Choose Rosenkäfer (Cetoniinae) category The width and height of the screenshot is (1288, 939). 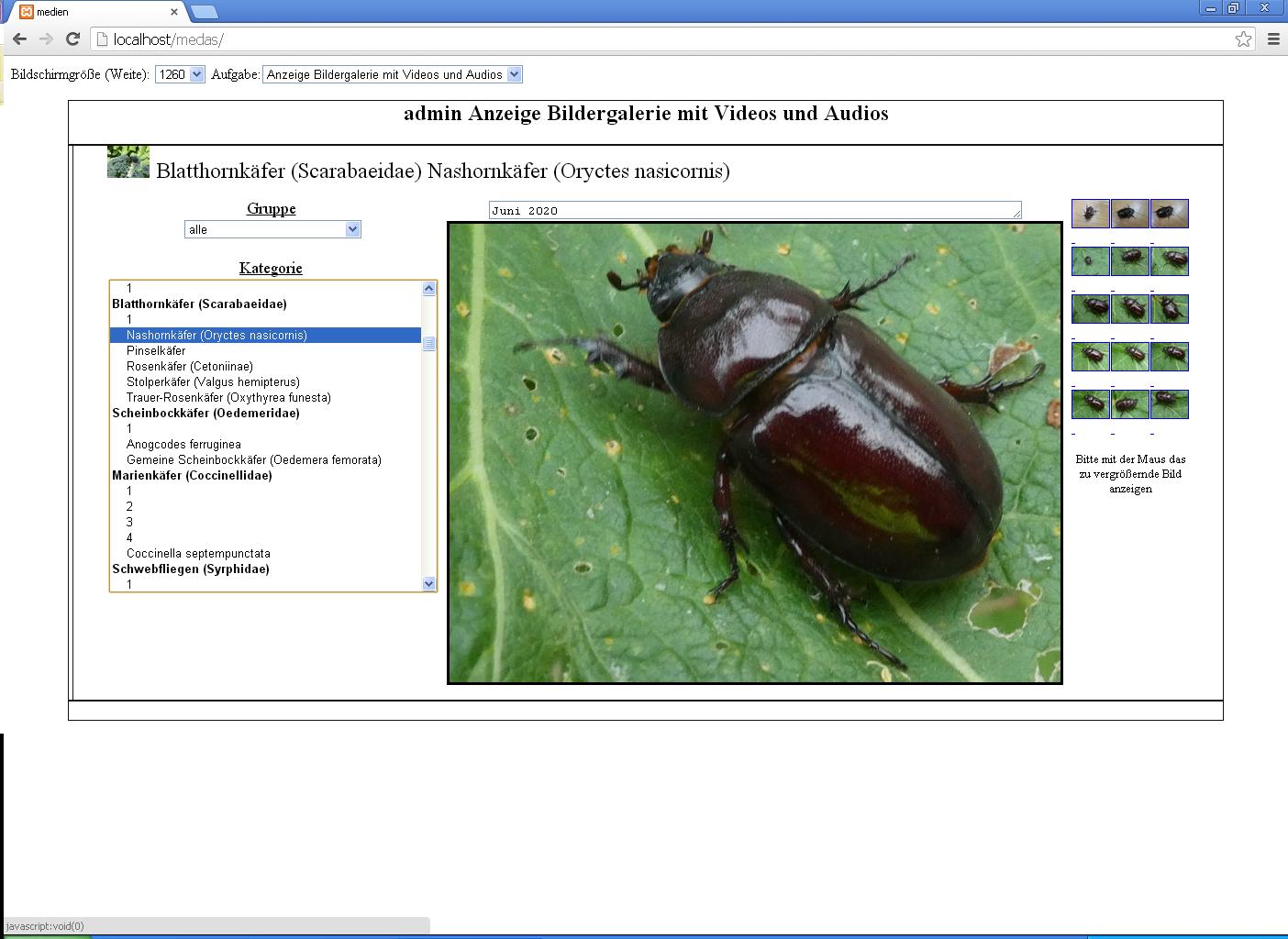tap(190, 366)
